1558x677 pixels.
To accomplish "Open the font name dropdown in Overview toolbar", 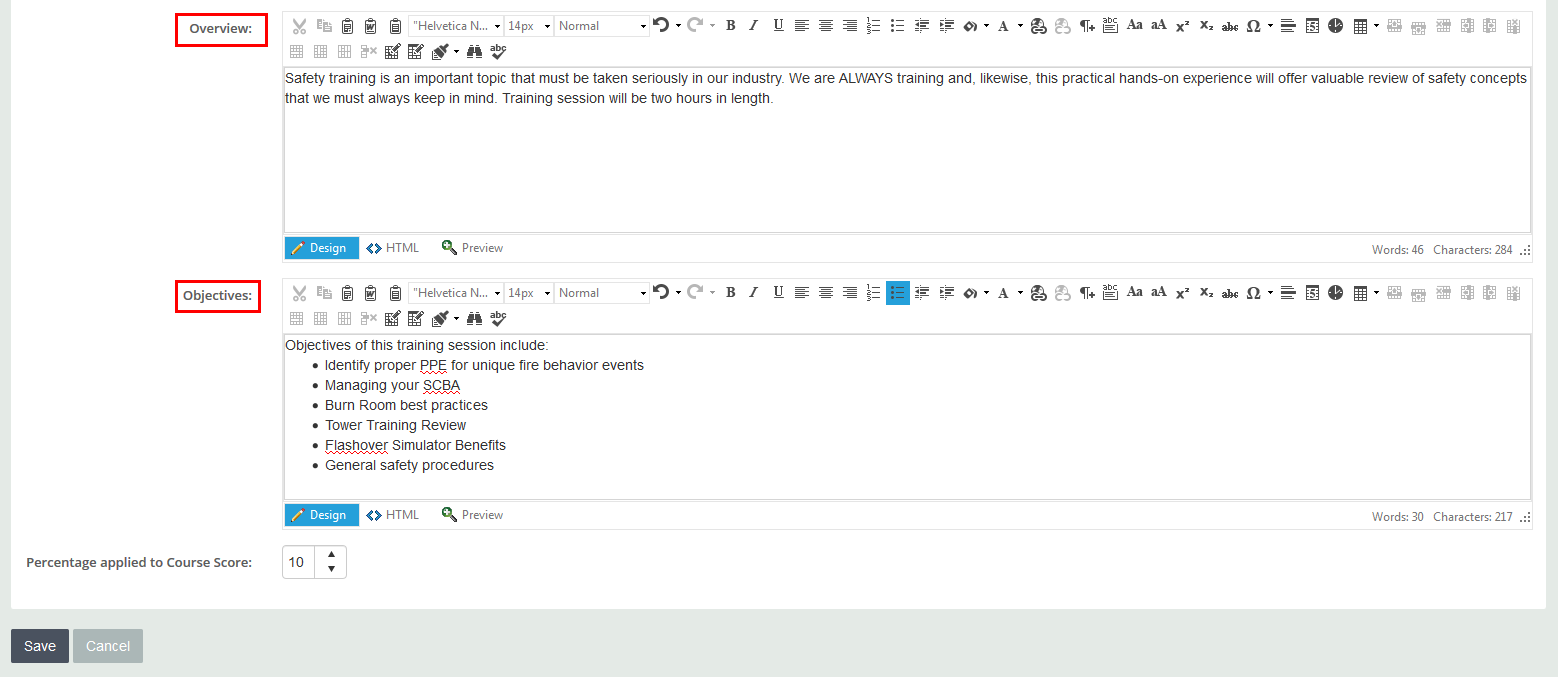I will 456,26.
